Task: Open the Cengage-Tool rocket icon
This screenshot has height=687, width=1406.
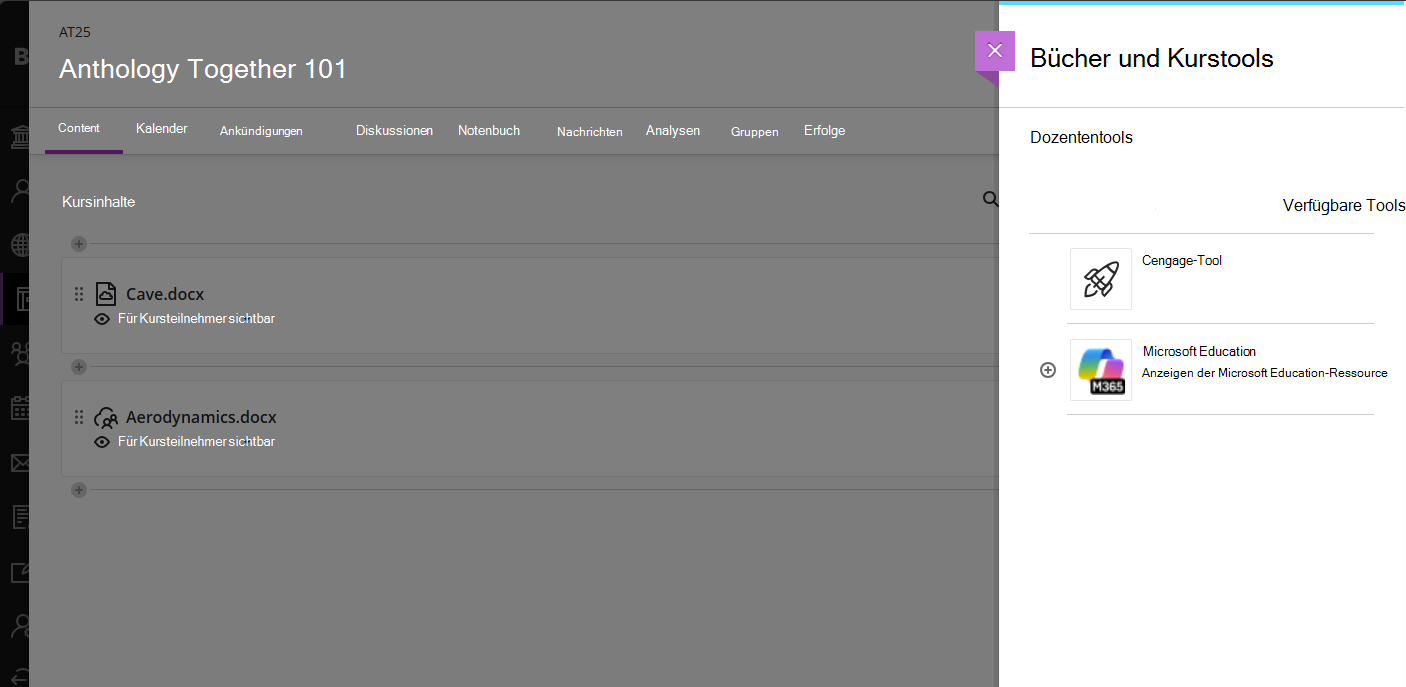Action: point(1101,279)
